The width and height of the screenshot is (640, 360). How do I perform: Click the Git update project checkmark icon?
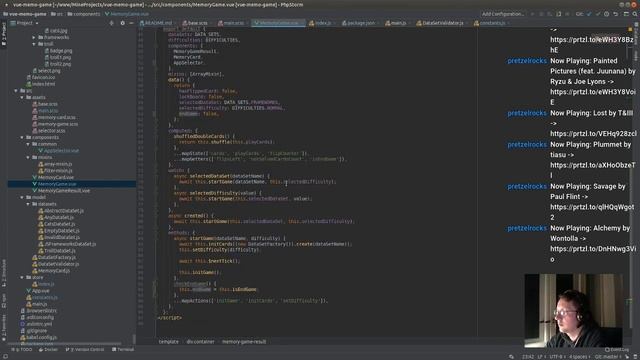tap(589, 14)
